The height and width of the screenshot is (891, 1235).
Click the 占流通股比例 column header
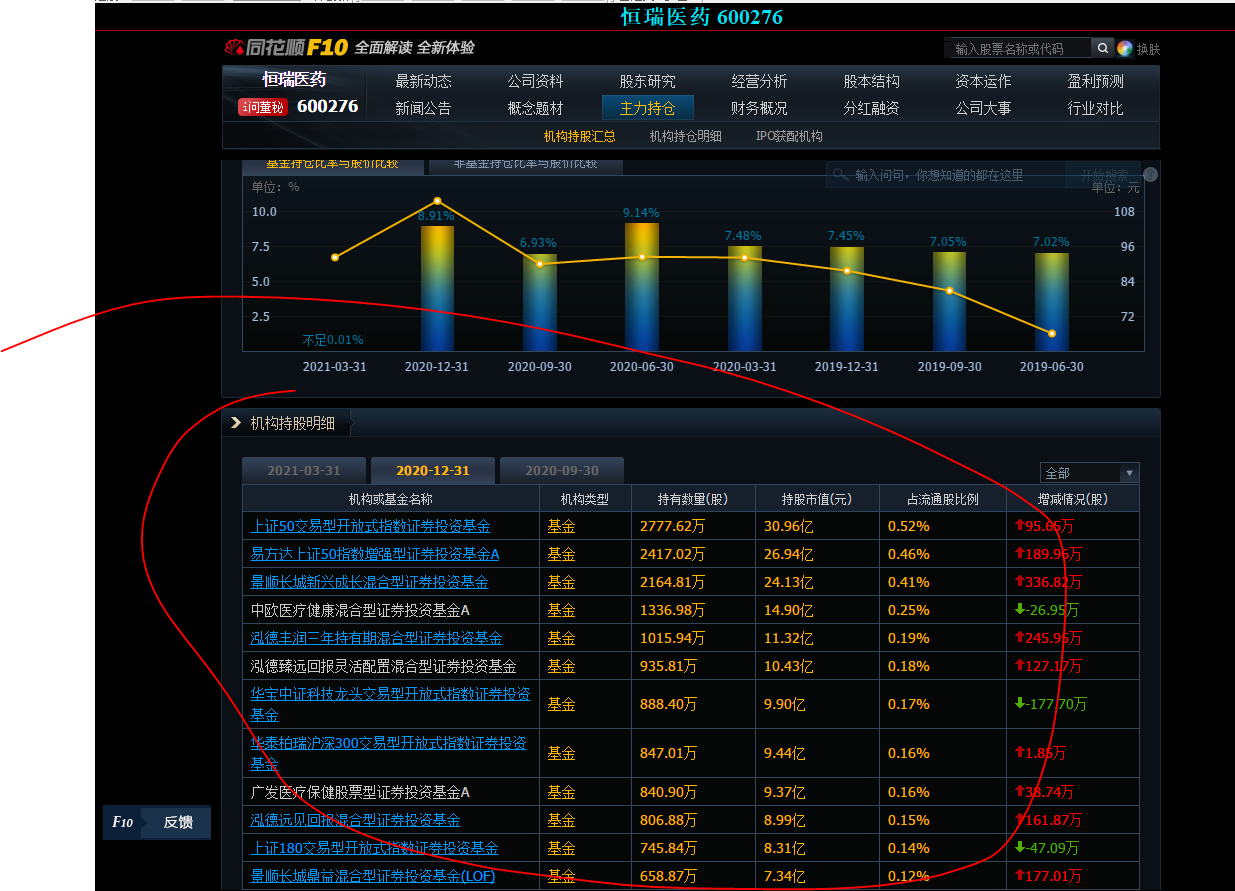(943, 499)
